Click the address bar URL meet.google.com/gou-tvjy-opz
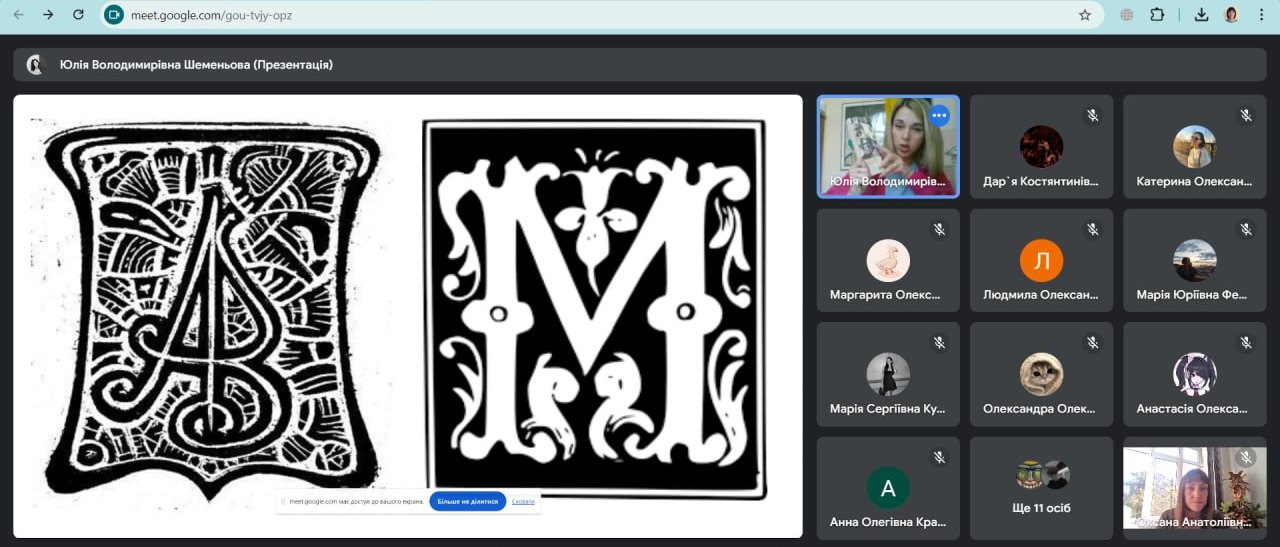 (x=211, y=15)
